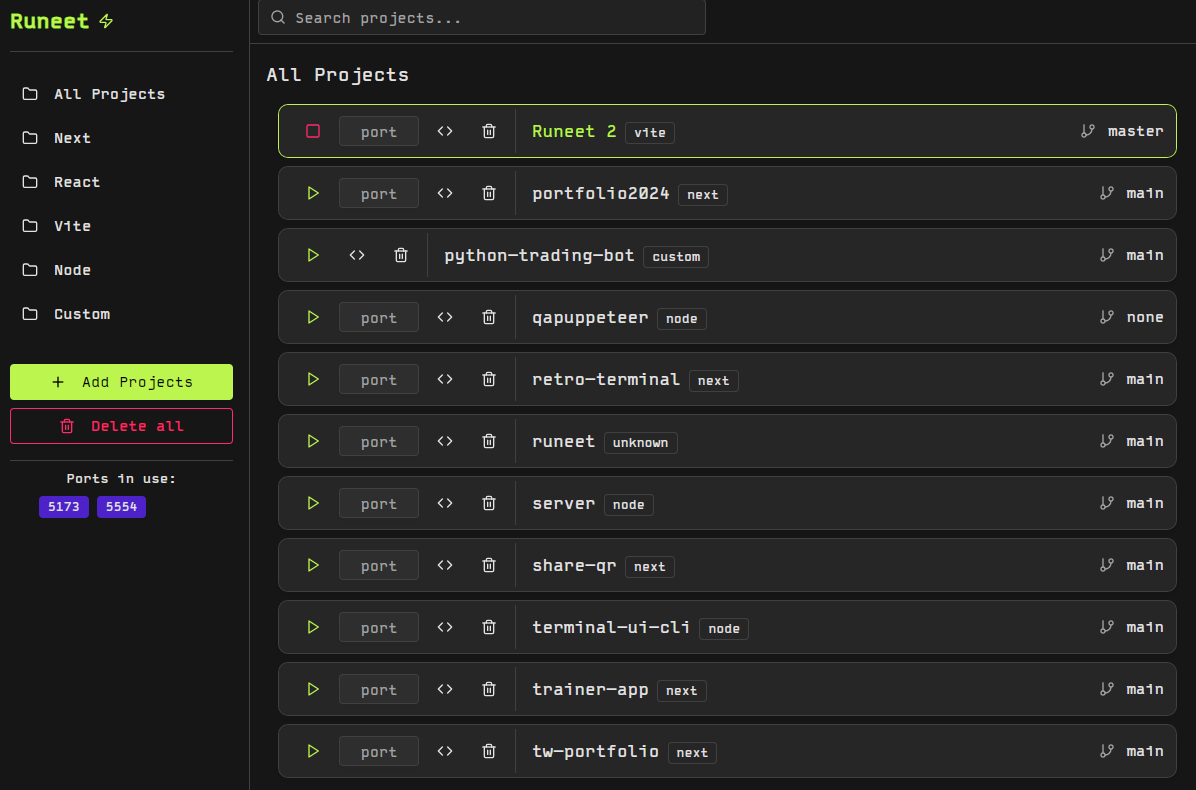Click the git branch icon for Runeet 2

click(x=1088, y=131)
